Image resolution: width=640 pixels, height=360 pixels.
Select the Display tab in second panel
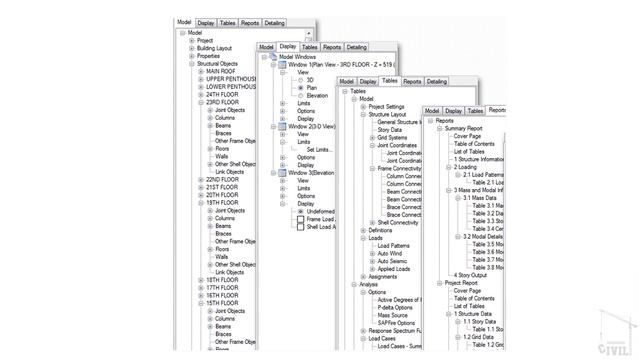point(288,47)
